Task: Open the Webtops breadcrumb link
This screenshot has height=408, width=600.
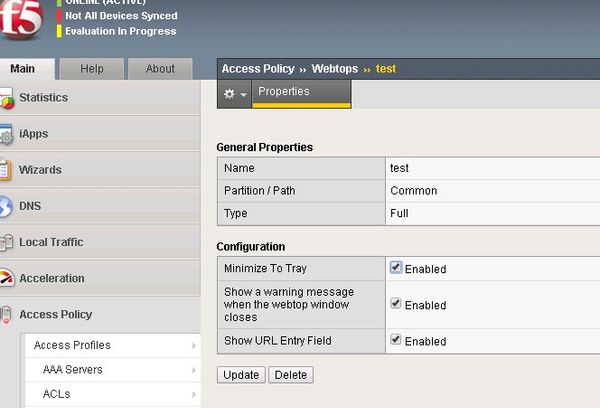Action: (335, 69)
